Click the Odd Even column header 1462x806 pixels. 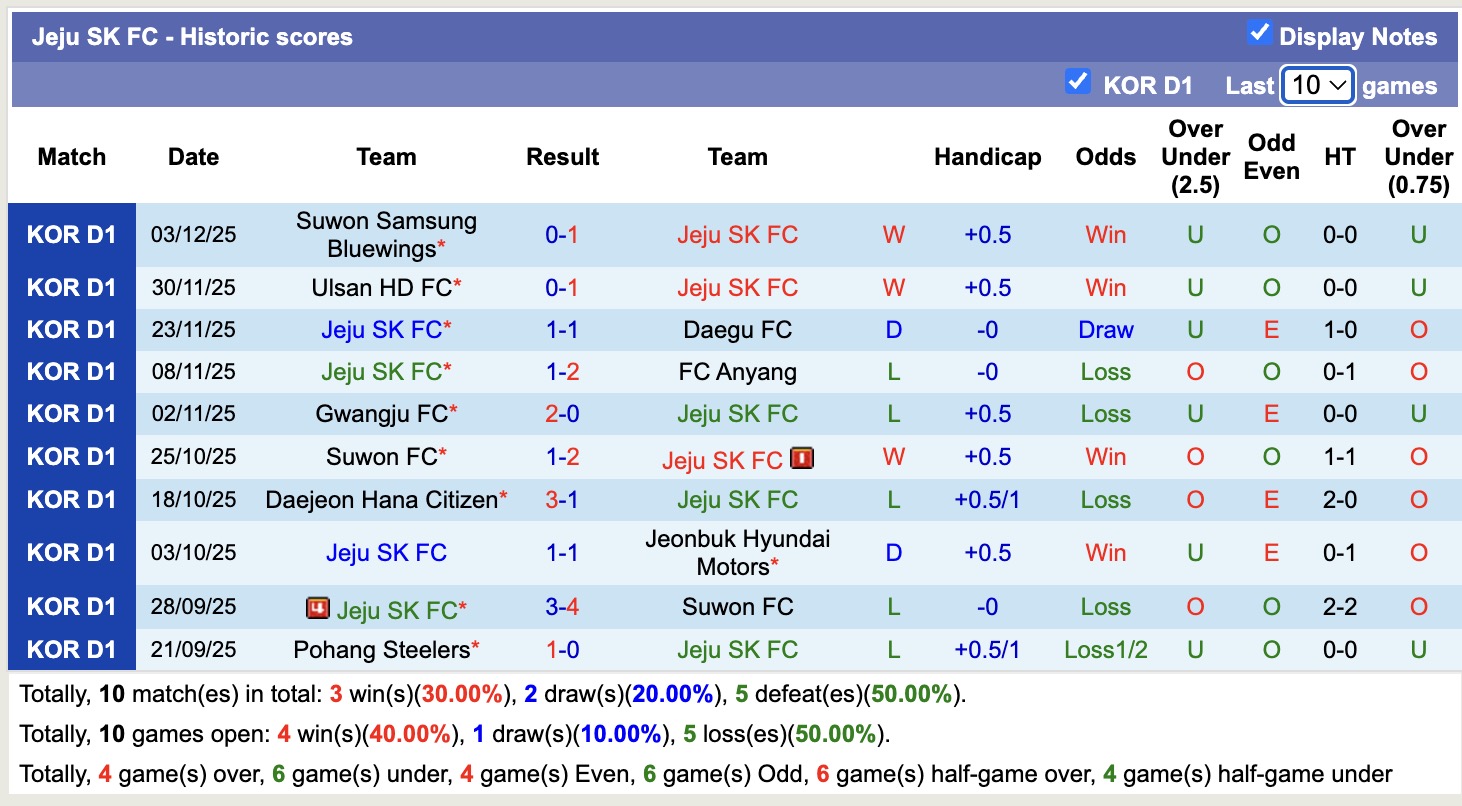tap(1271, 157)
